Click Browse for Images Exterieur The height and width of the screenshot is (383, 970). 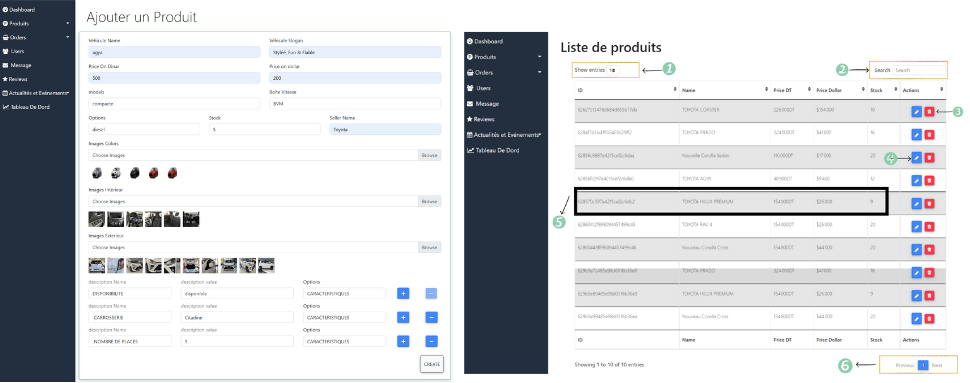tap(429, 247)
